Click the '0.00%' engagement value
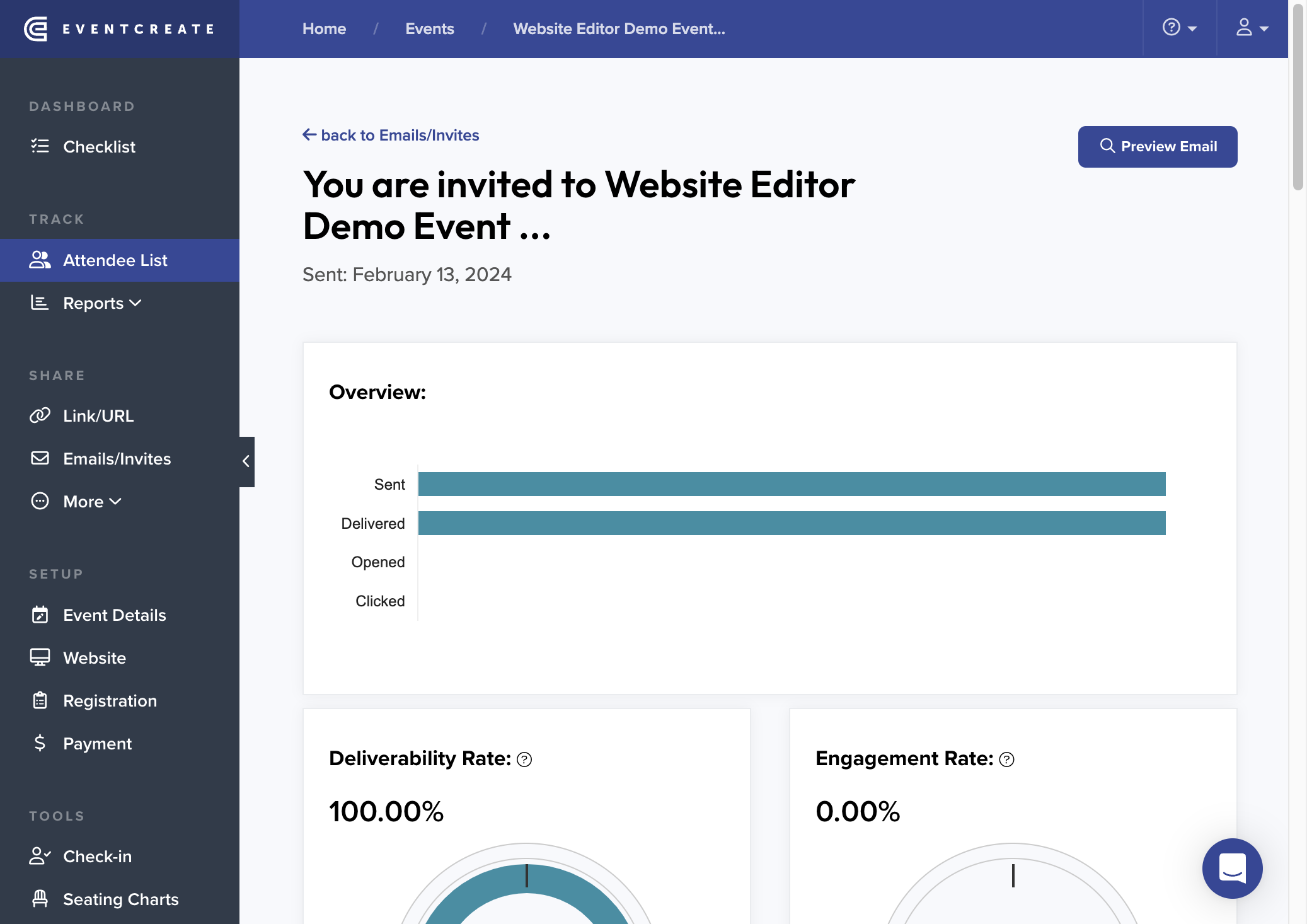 tap(857, 812)
